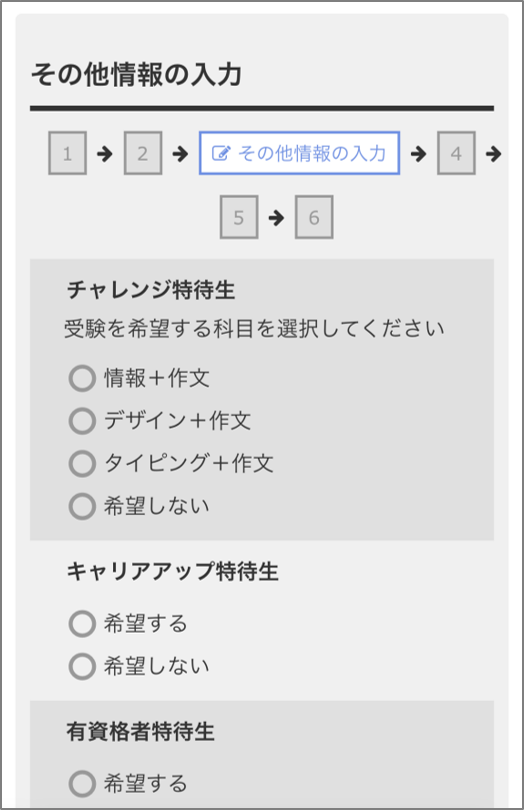This screenshot has width=524, height=810.
Task: Open step 4 in progress tracker
Action: tap(456, 153)
